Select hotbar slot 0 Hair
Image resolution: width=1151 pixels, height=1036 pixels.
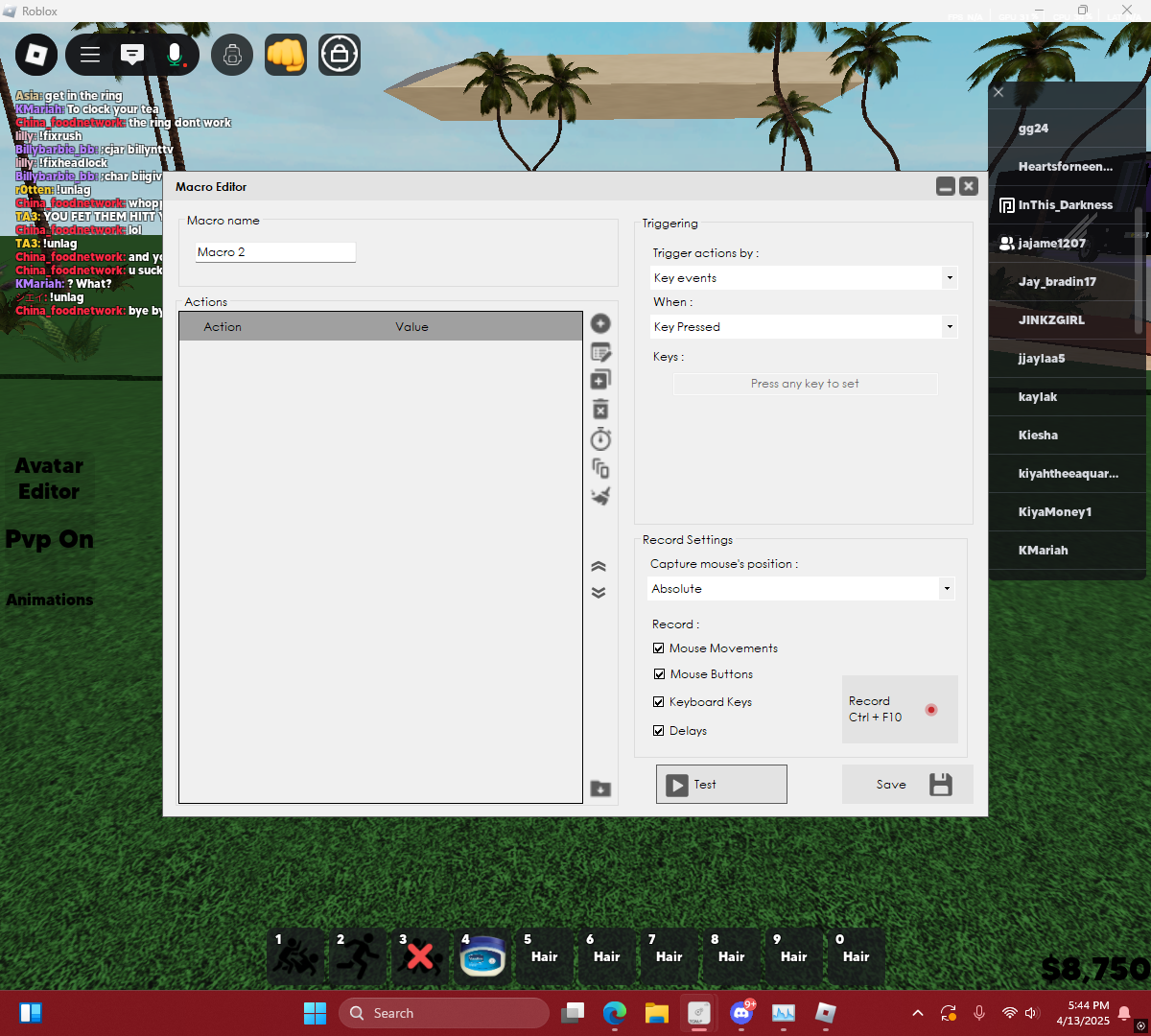[x=857, y=956]
